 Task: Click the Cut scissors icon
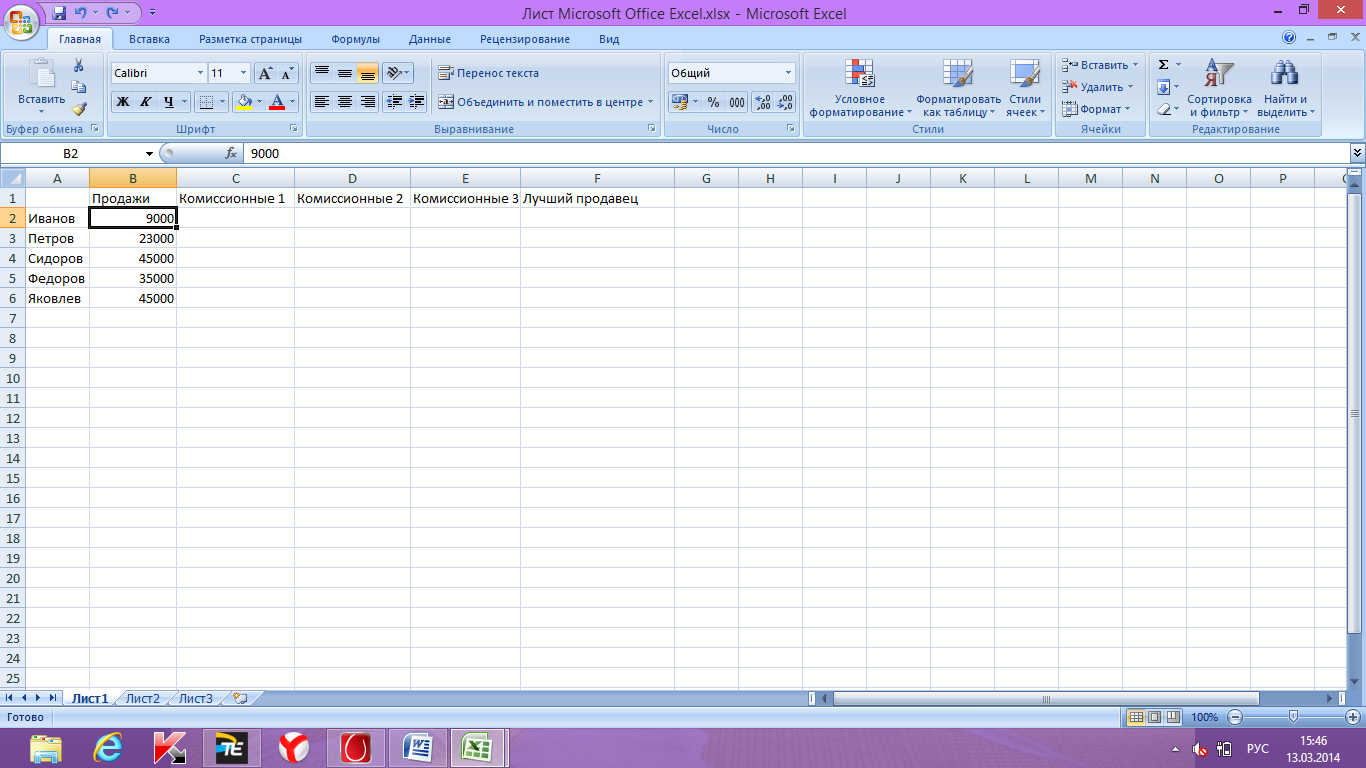(x=79, y=65)
